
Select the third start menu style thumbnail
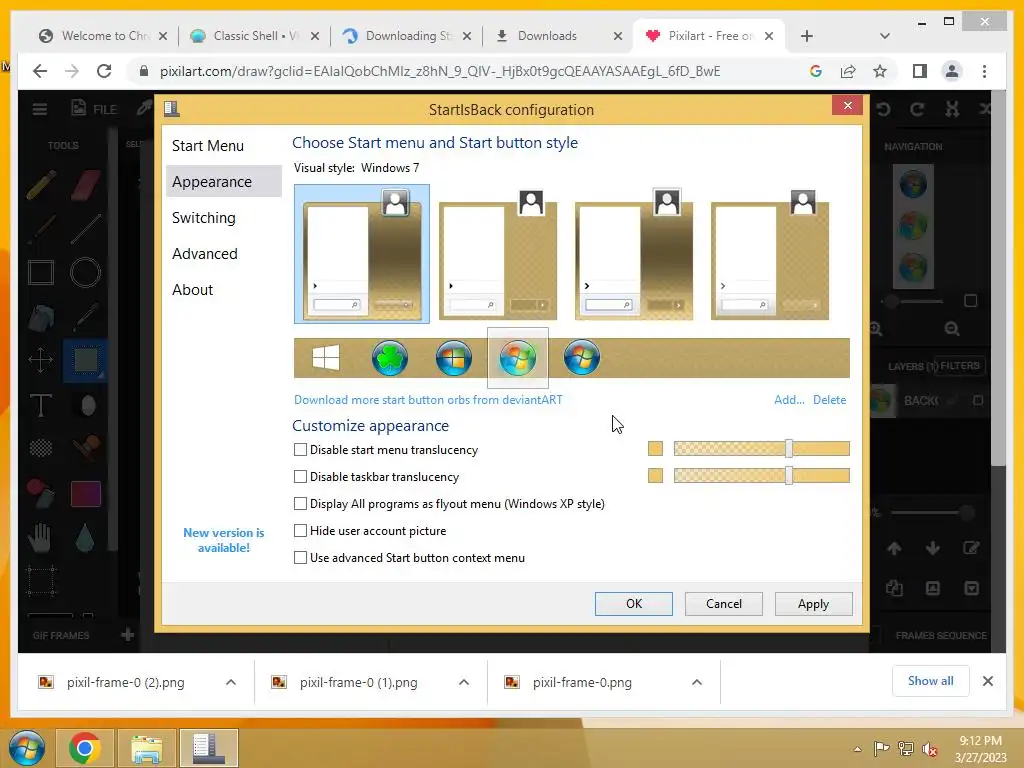[633, 253]
